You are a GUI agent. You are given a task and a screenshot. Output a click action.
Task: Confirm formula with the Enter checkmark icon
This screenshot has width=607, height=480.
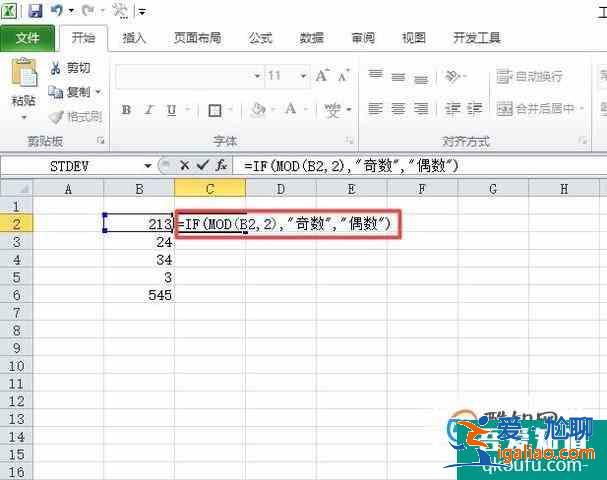coord(203,165)
